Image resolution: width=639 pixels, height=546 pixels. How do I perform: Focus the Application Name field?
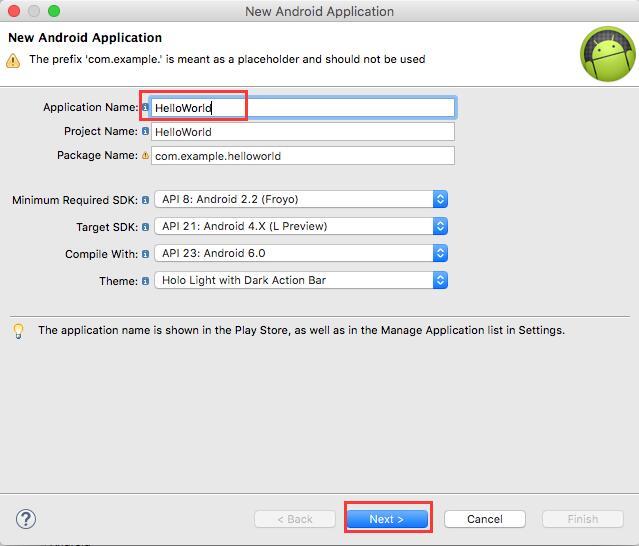(x=303, y=108)
